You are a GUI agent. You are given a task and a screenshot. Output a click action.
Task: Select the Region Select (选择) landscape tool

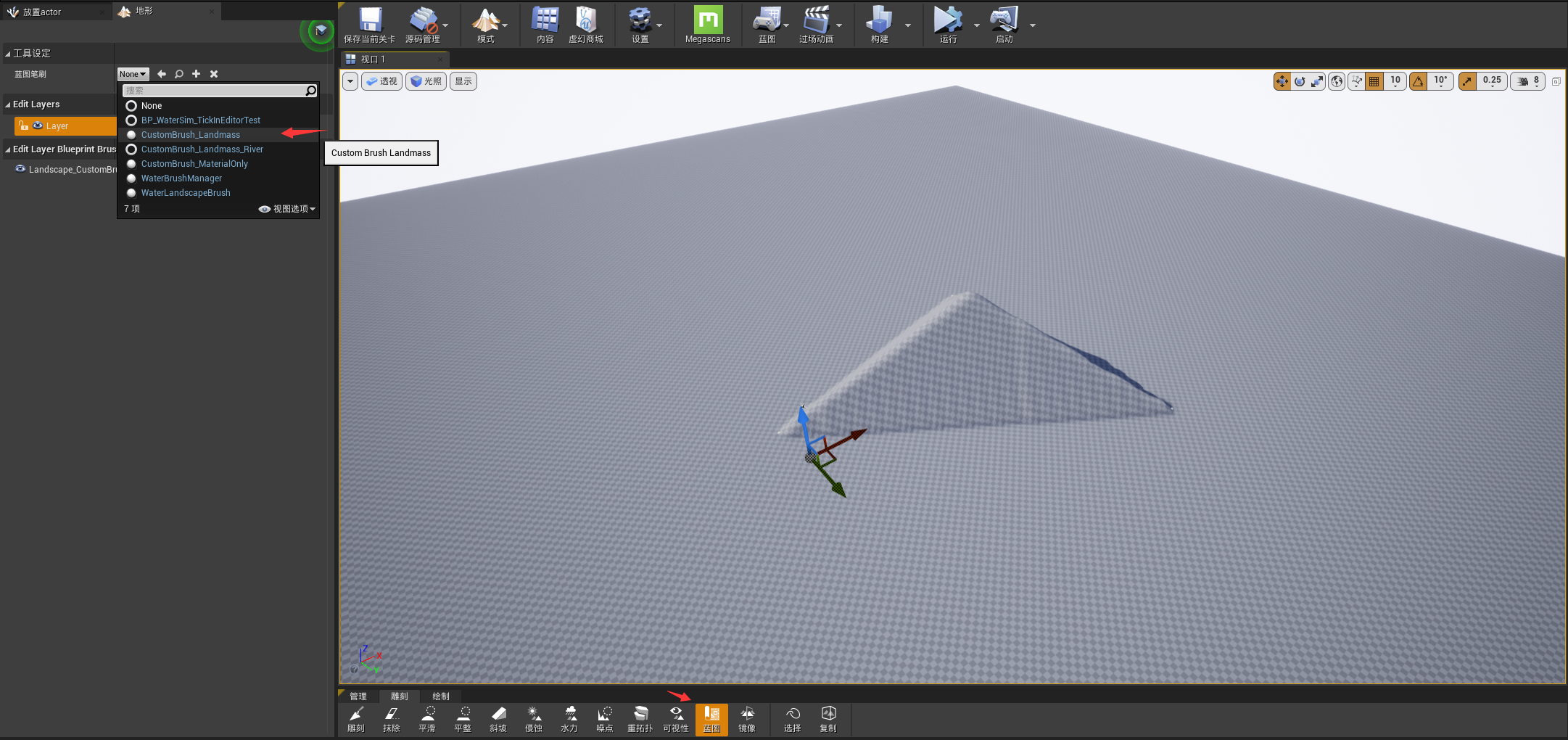point(793,720)
